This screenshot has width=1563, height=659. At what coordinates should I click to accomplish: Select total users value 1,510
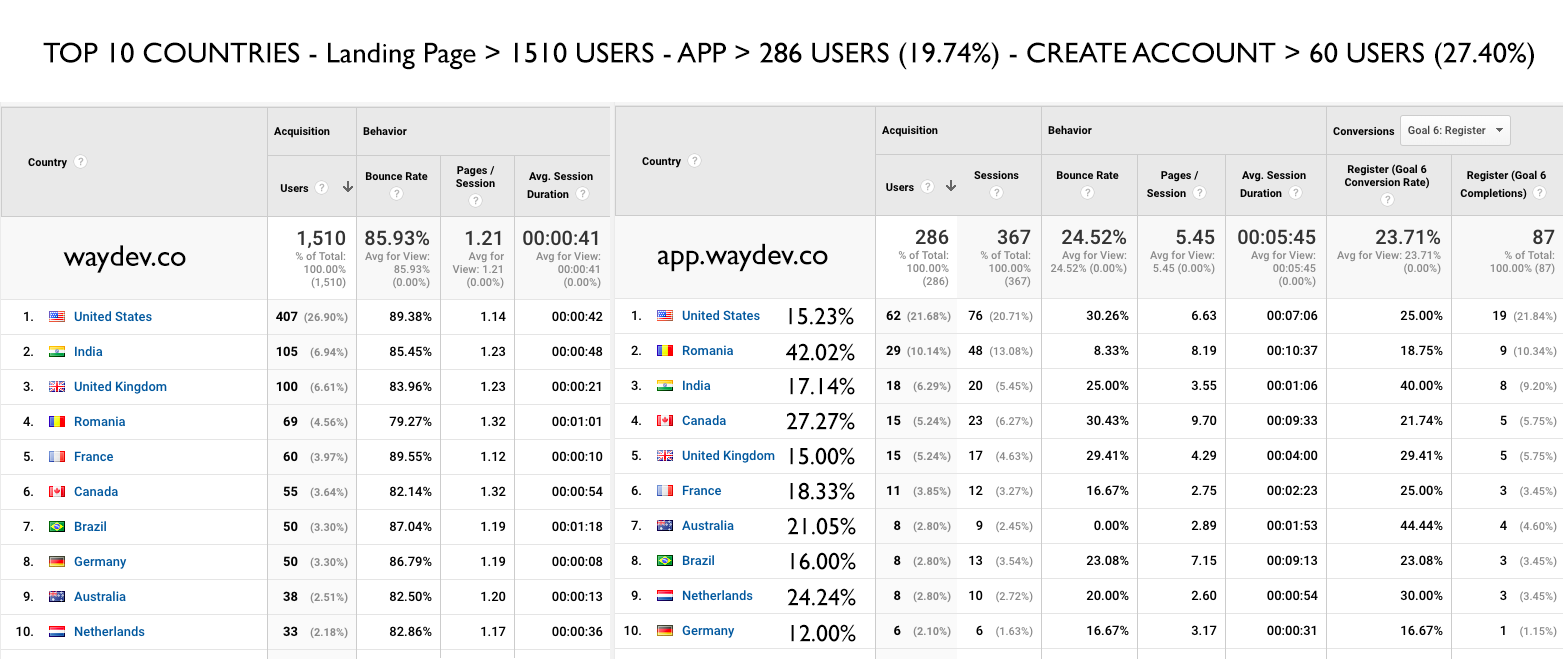321,239
